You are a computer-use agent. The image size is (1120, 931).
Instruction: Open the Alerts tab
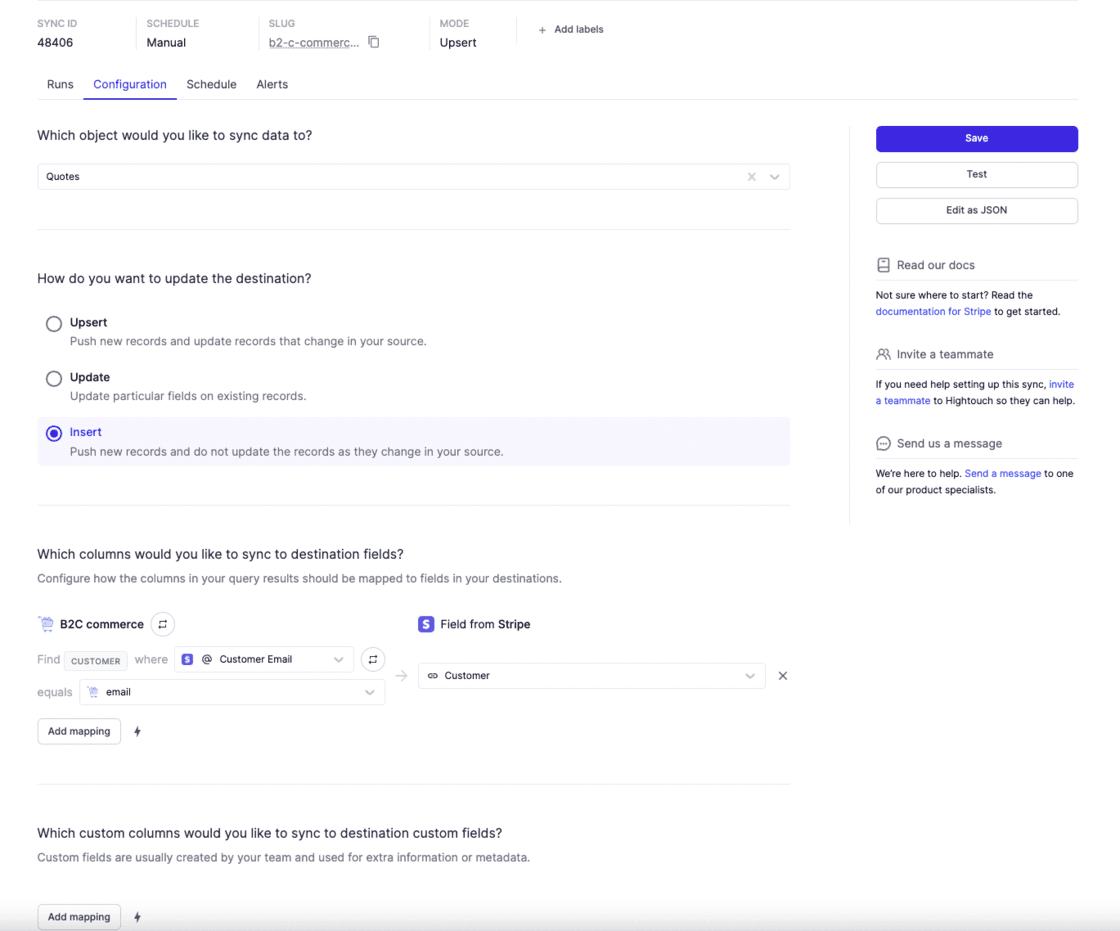coord(272,84)
